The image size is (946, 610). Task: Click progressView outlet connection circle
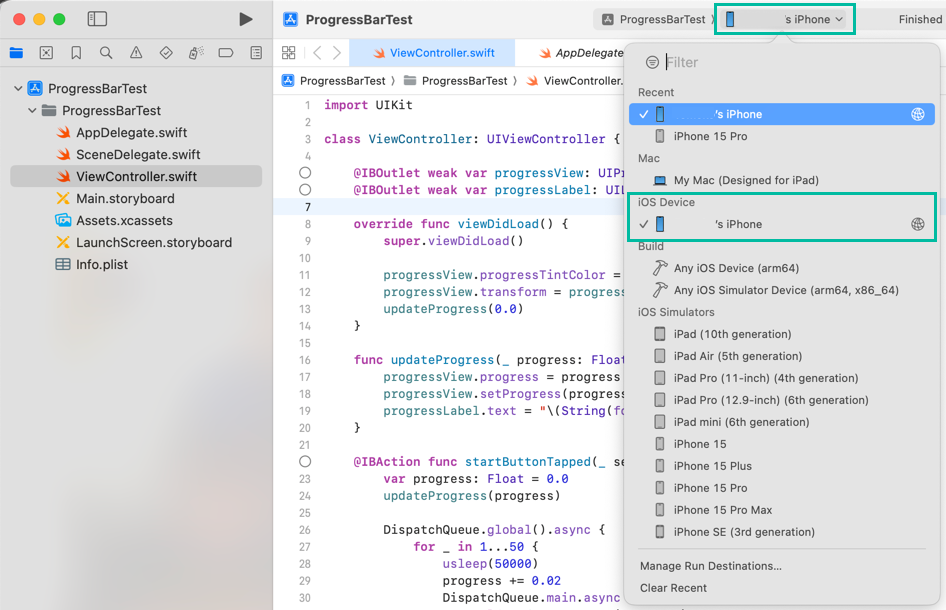pyautogui.click(x=305, y=173)
